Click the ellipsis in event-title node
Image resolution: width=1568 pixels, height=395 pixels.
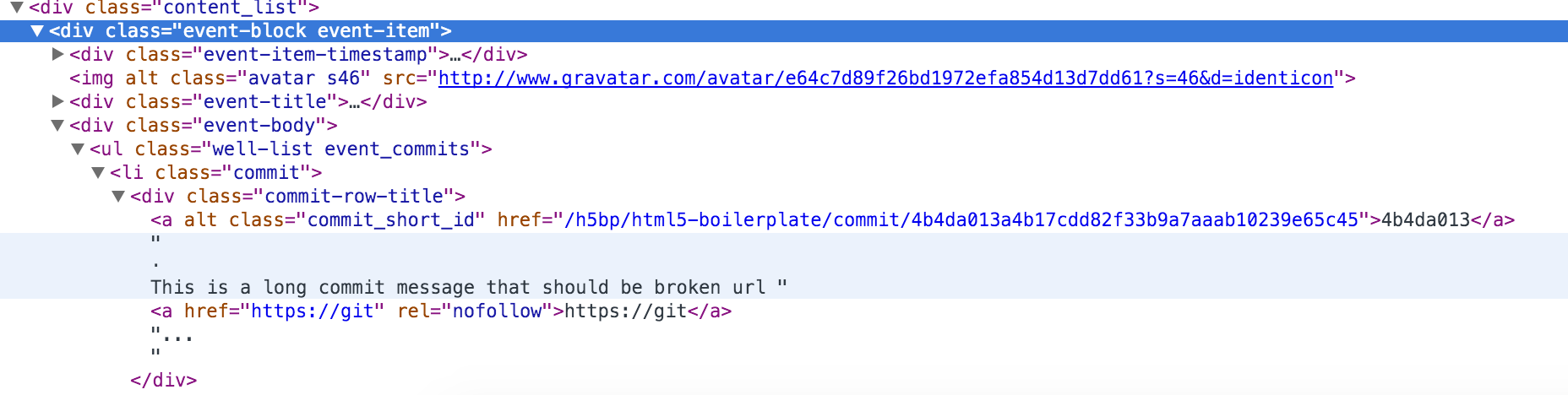tap(354, 101)
